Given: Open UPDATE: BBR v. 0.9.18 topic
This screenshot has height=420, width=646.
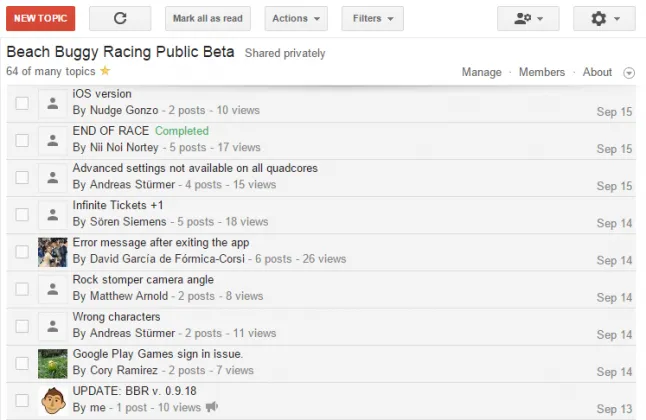Looking at the screenshot, I should click(134, 391).
